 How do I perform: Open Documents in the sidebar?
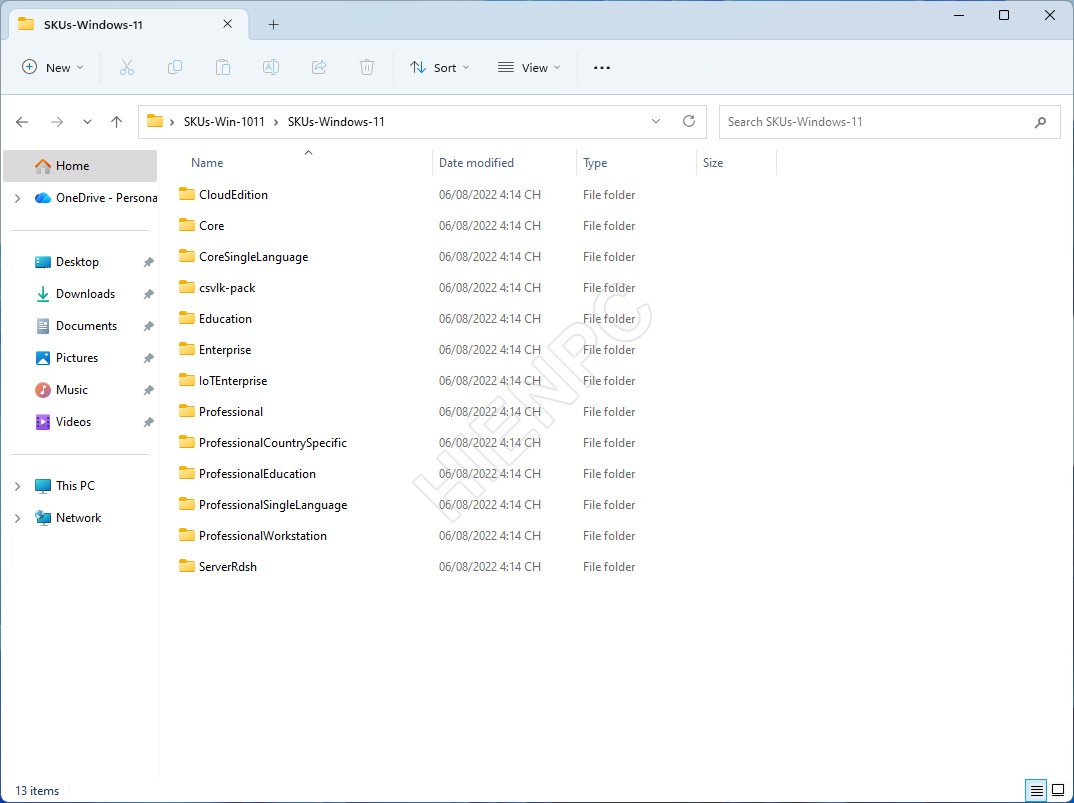point(86,326)
